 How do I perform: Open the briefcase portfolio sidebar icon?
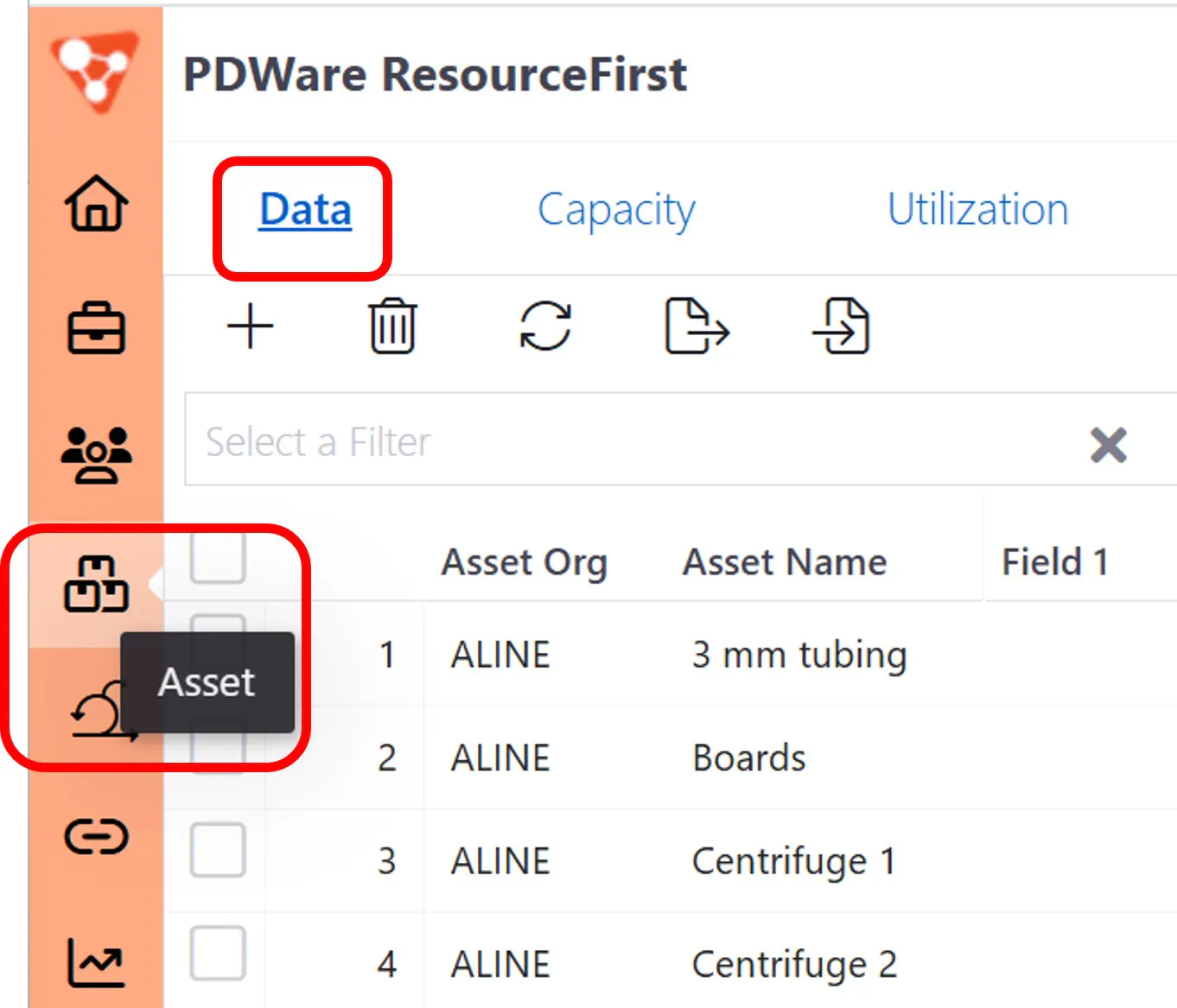coord(96,328)
